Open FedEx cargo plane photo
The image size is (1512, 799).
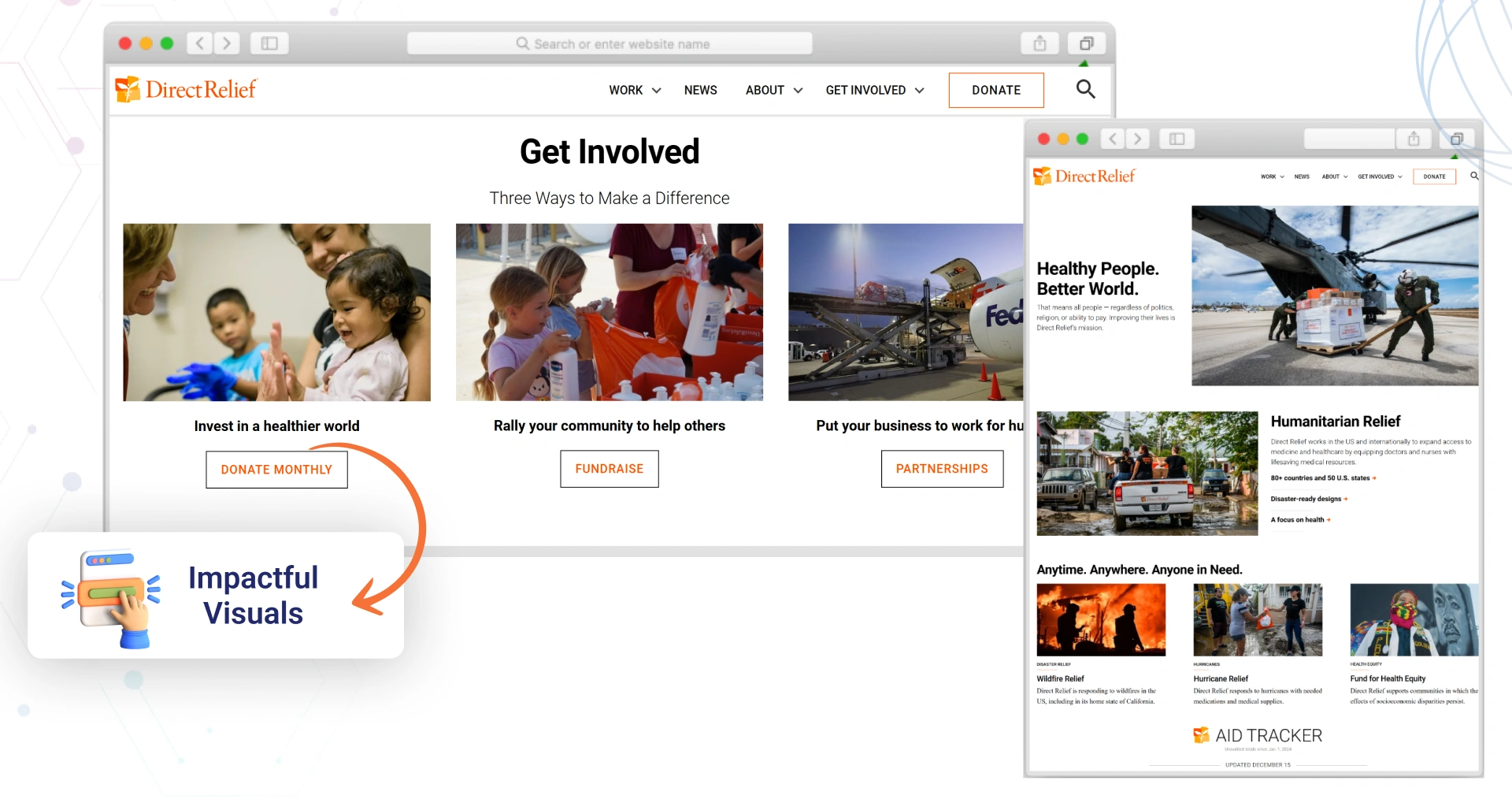(x=906, y=312)
